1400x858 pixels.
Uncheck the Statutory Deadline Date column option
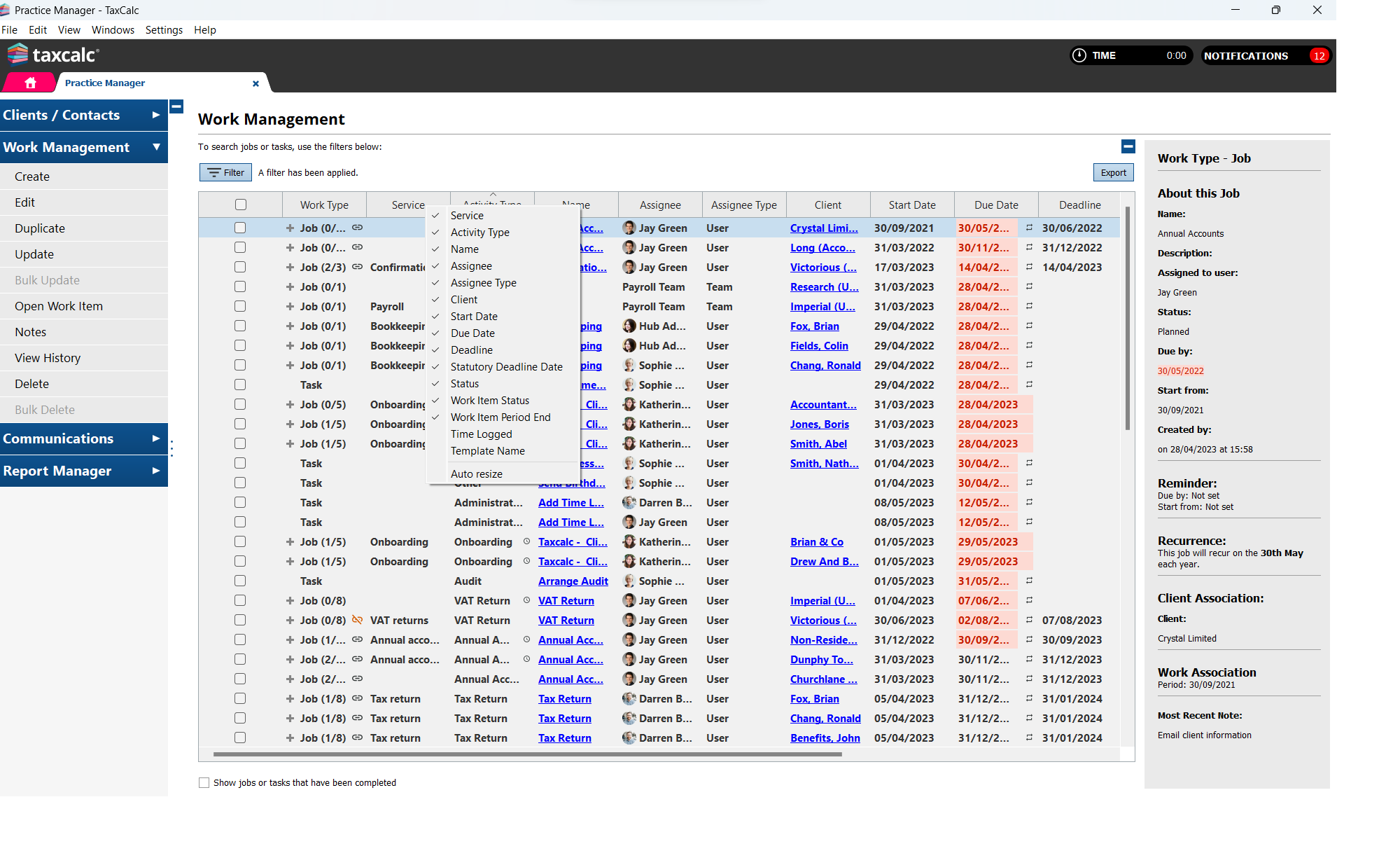(506, 367)
